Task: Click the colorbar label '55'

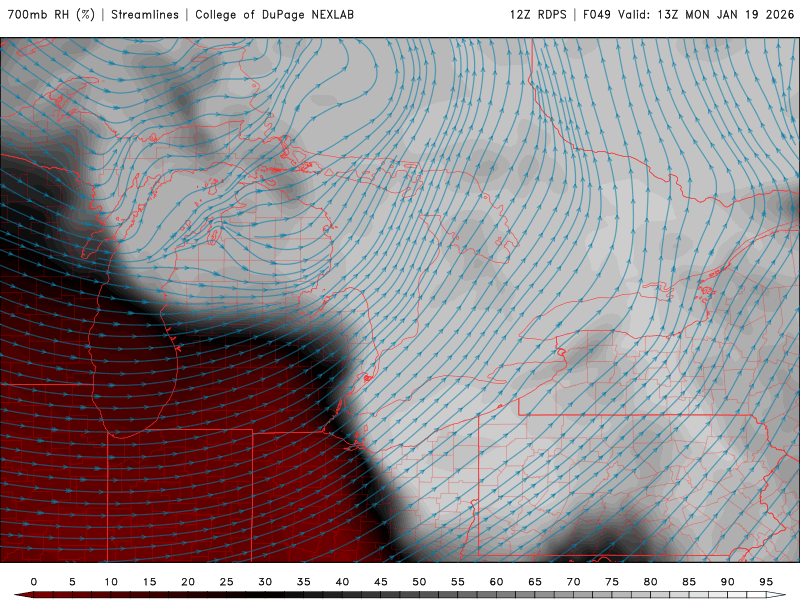Action: pos(458,582)
